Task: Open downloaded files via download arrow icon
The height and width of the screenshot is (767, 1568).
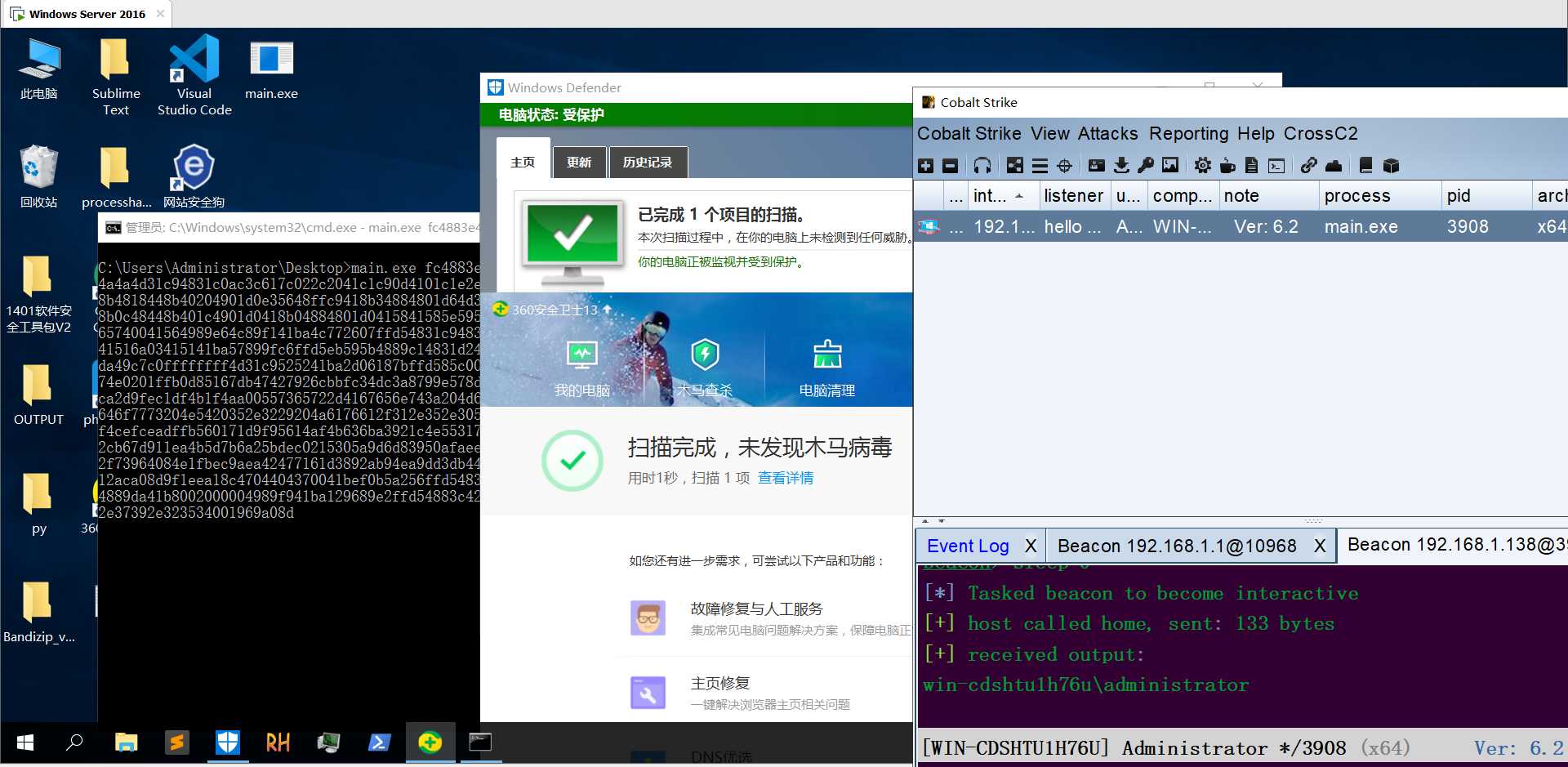Action: (x=1121, y=166)
